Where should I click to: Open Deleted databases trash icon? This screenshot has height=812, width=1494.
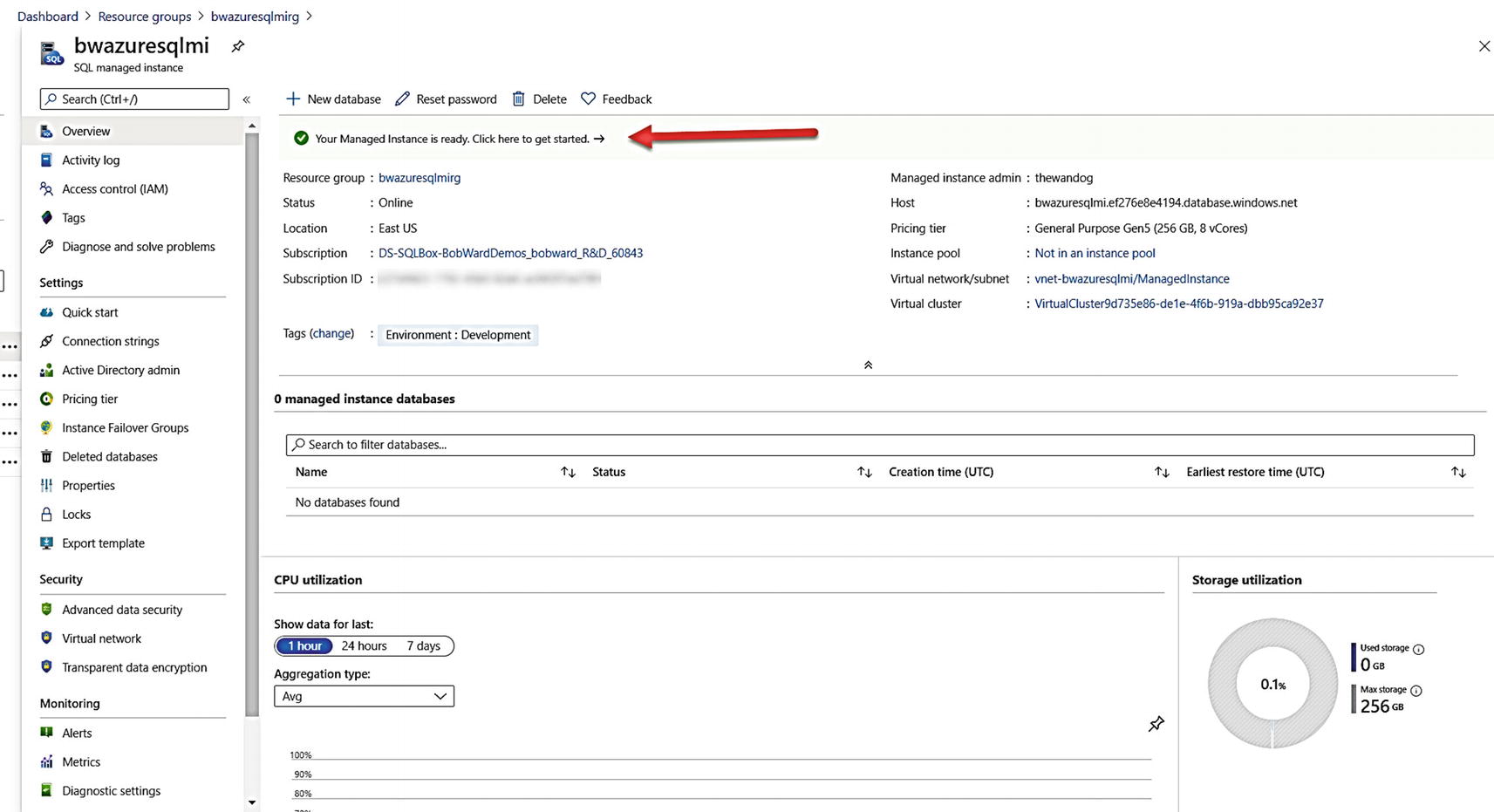[46, 456]
